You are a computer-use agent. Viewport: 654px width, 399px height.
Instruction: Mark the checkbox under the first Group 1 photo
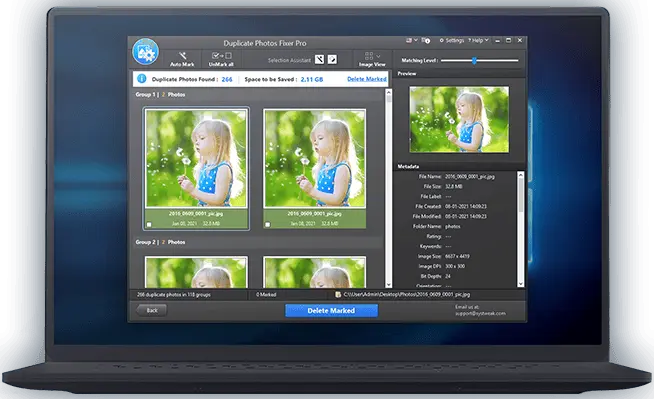(149, 224)
